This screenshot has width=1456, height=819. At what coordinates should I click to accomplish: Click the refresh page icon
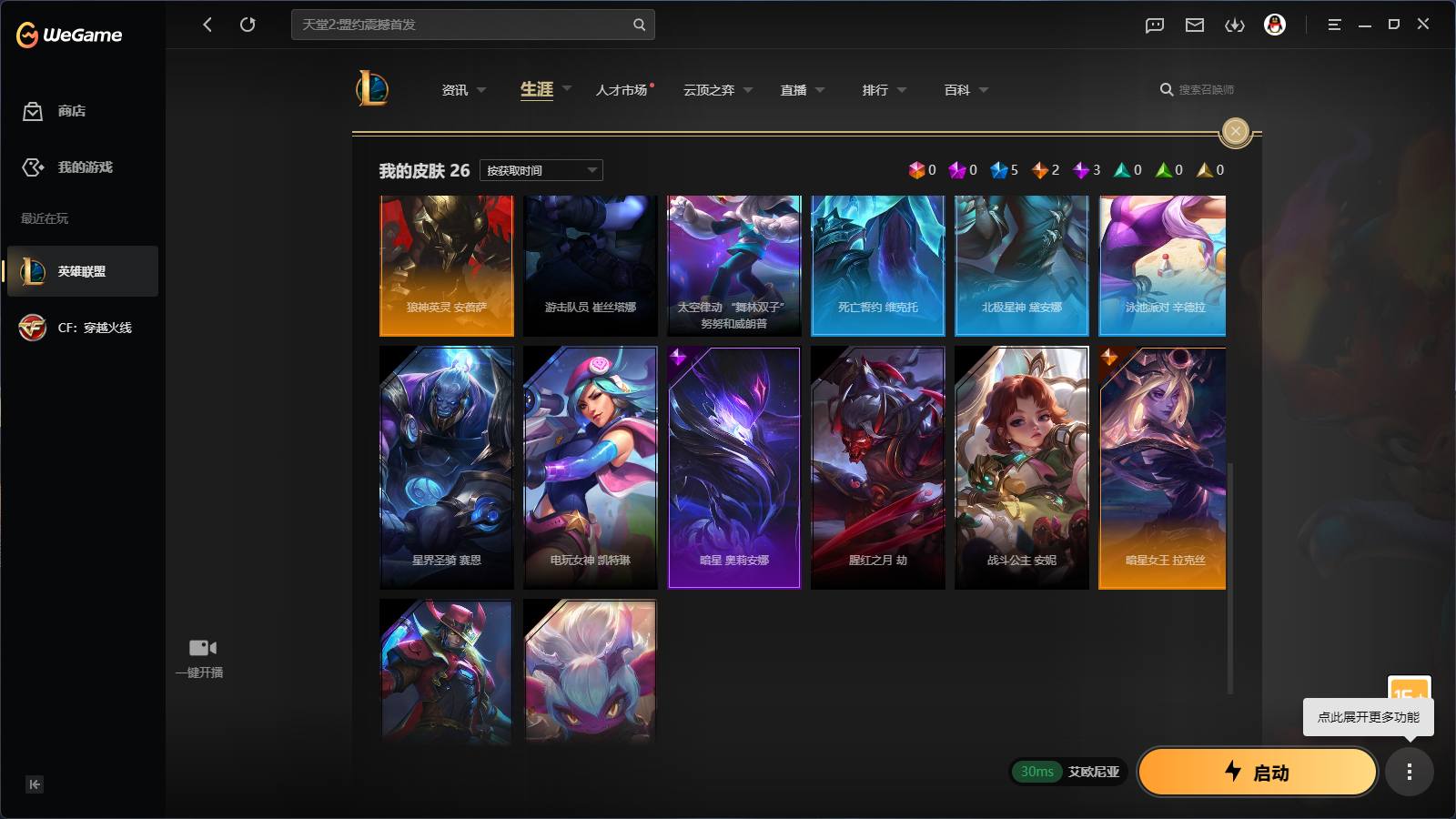coord(248,25)
